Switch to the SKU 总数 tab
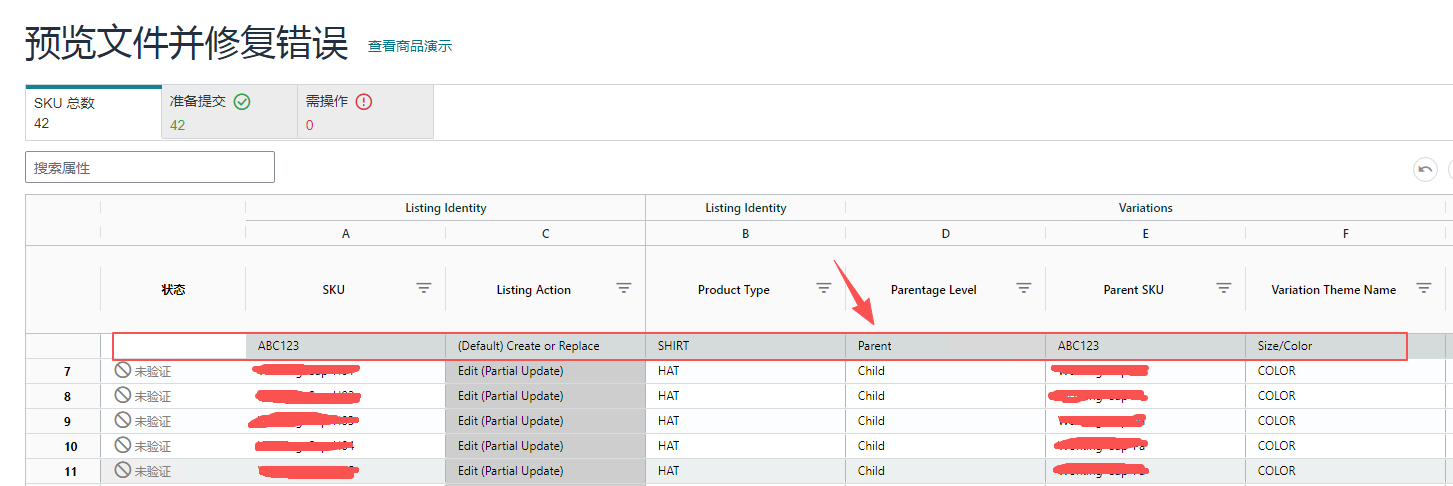 [93, 112]
